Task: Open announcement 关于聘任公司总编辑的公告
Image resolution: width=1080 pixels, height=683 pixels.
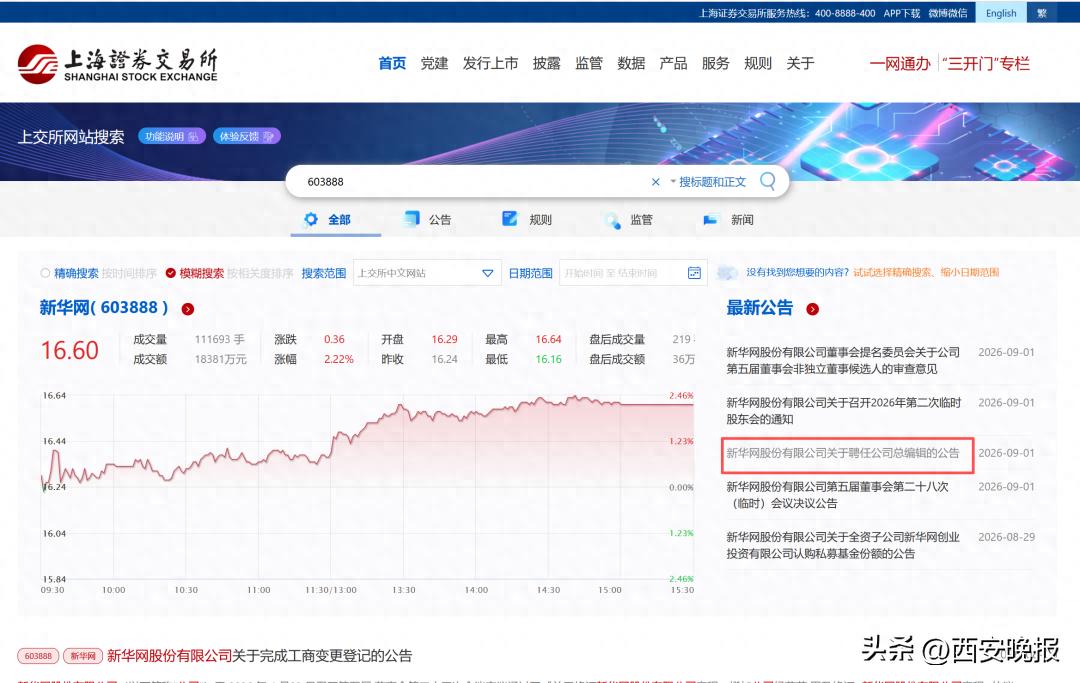Action: click(x=842, y=453)
